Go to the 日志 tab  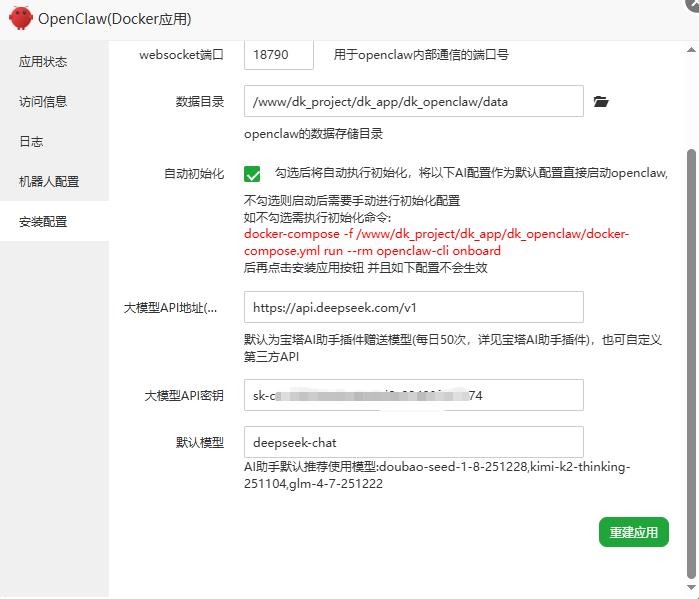(x=31, y=142)
